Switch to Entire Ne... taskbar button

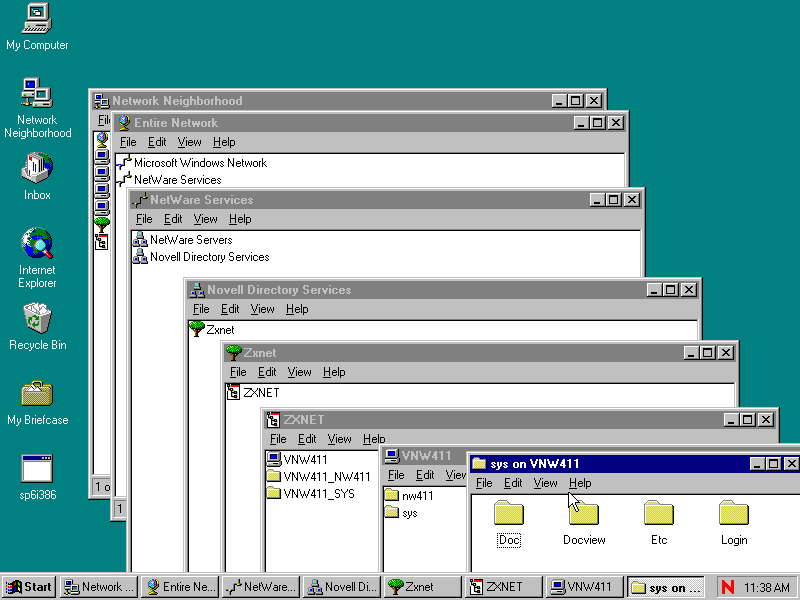pos(180,587)
